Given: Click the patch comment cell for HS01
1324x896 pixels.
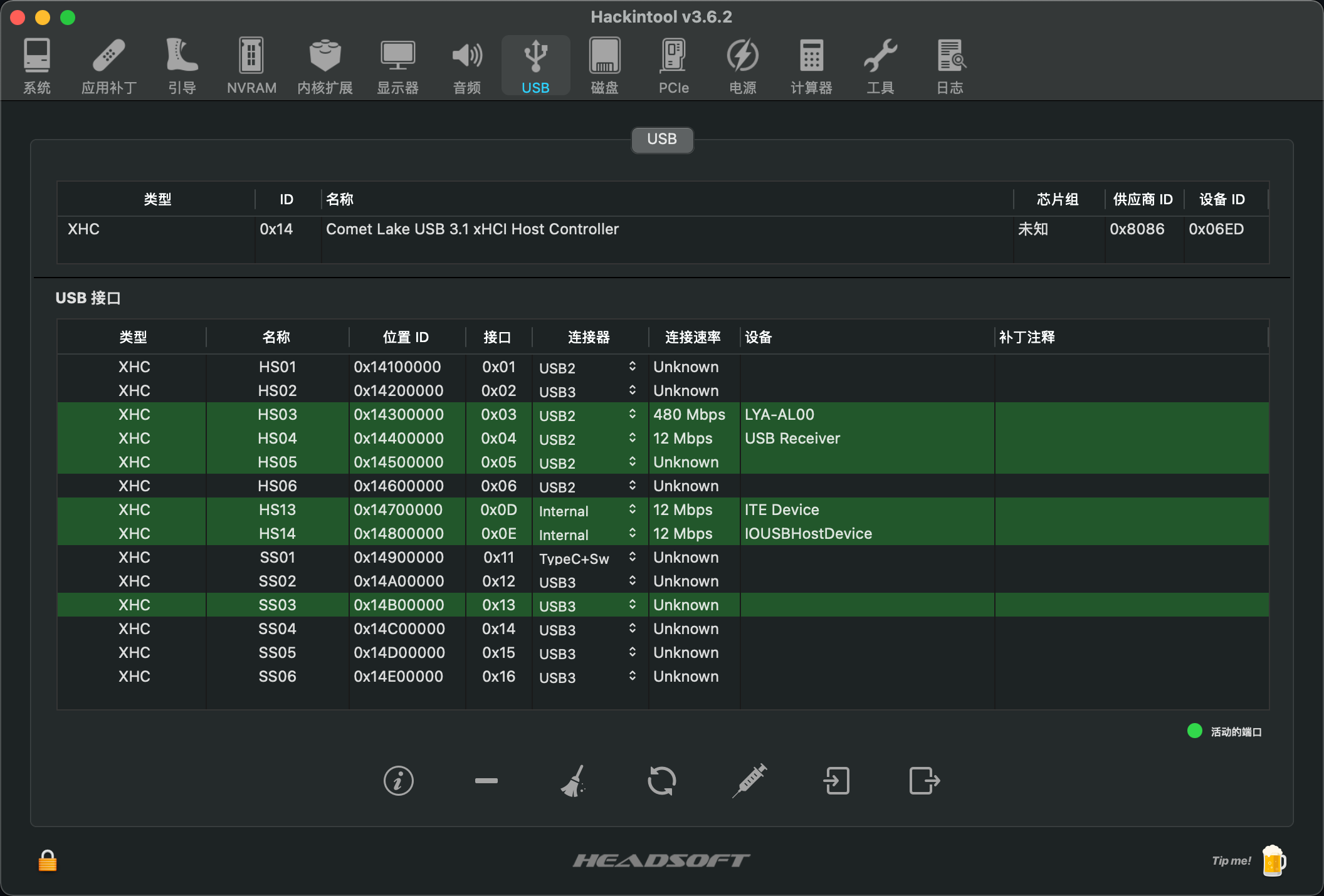Looking at the screenshot, I should pyautogui.click(x=1132, y=367).
